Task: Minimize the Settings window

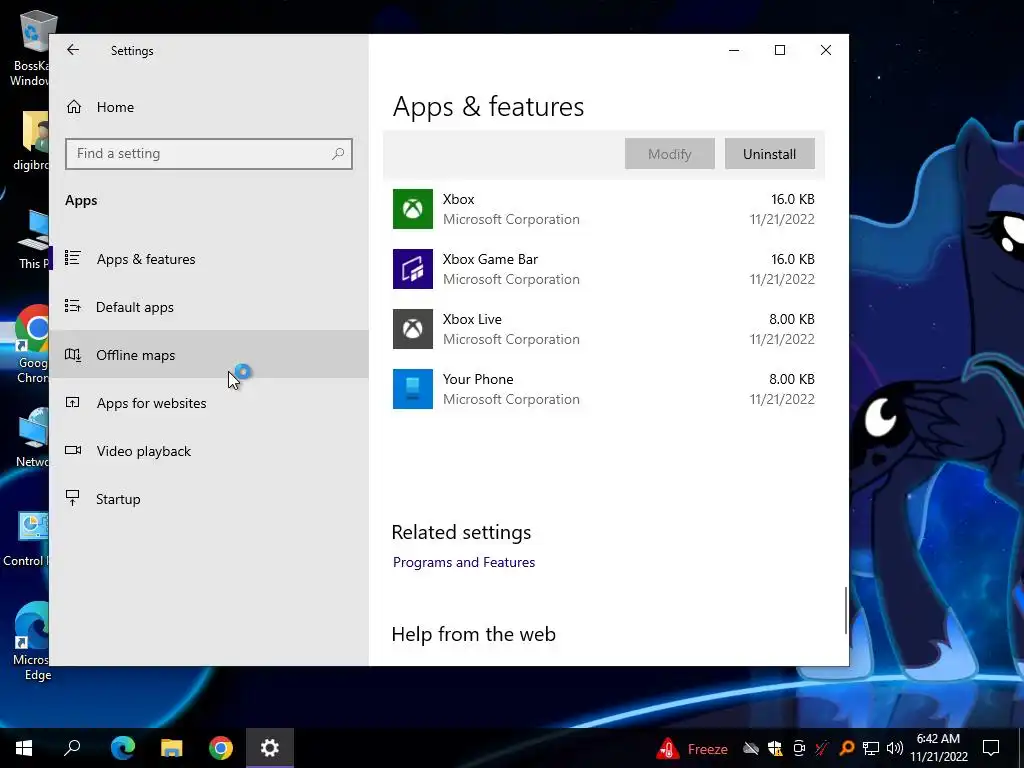Action: pyautogui.click(x=734, y=50)
